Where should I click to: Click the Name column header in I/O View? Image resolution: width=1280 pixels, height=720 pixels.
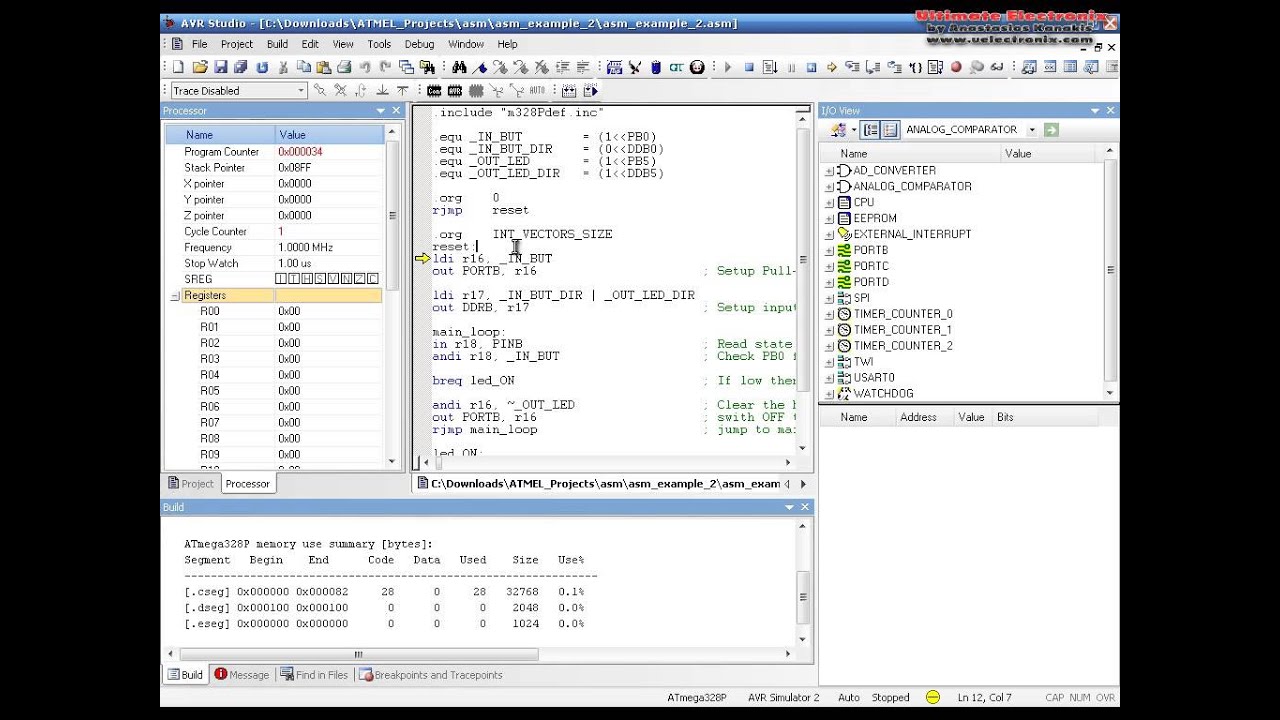pyautogui.click(x=910, y=154)
